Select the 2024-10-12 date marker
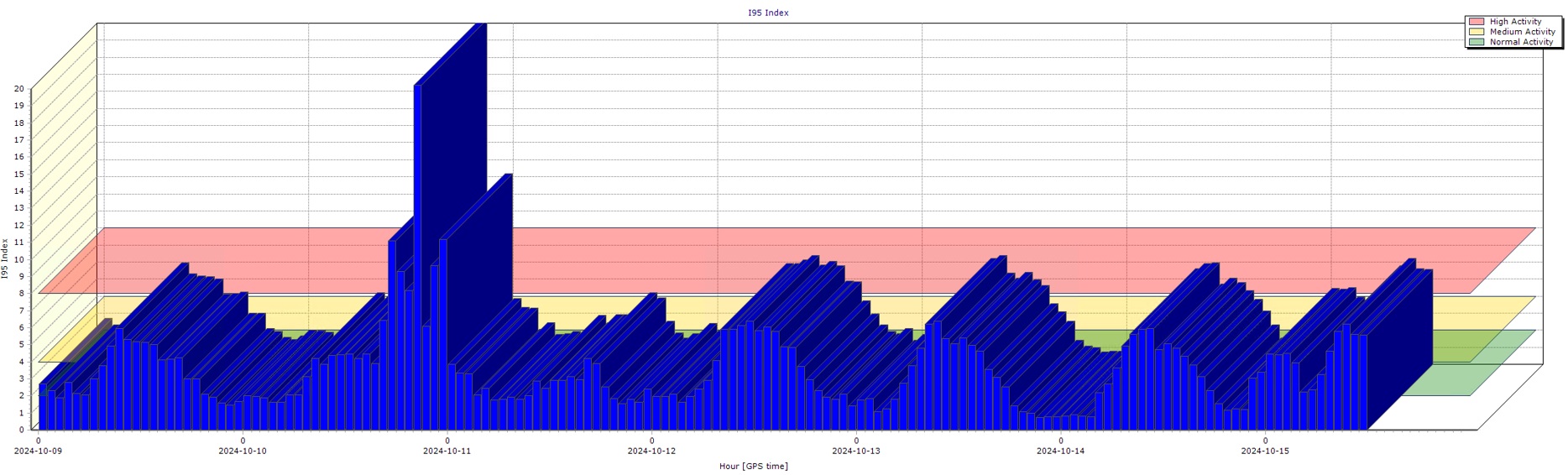The image size is (1568, 475). pyautogui.click(x=651, y=451)
